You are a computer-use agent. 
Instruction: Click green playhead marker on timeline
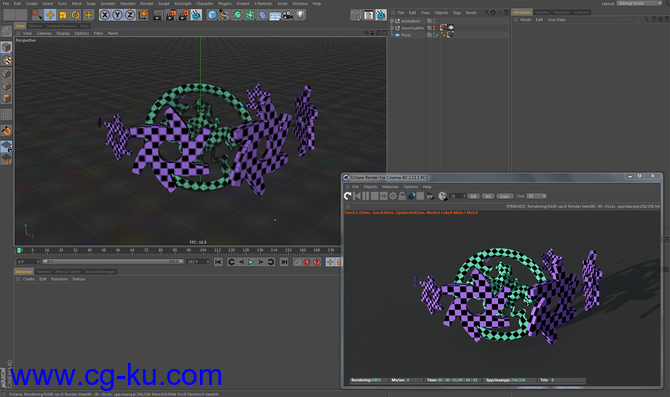click(x=19, y=250)
